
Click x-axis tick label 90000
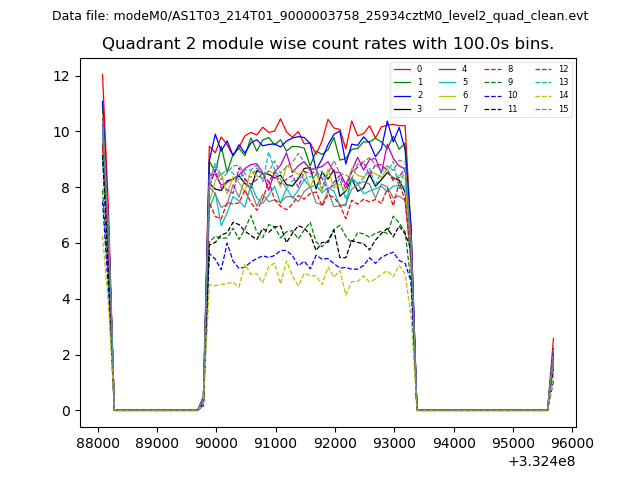(216, 443)
